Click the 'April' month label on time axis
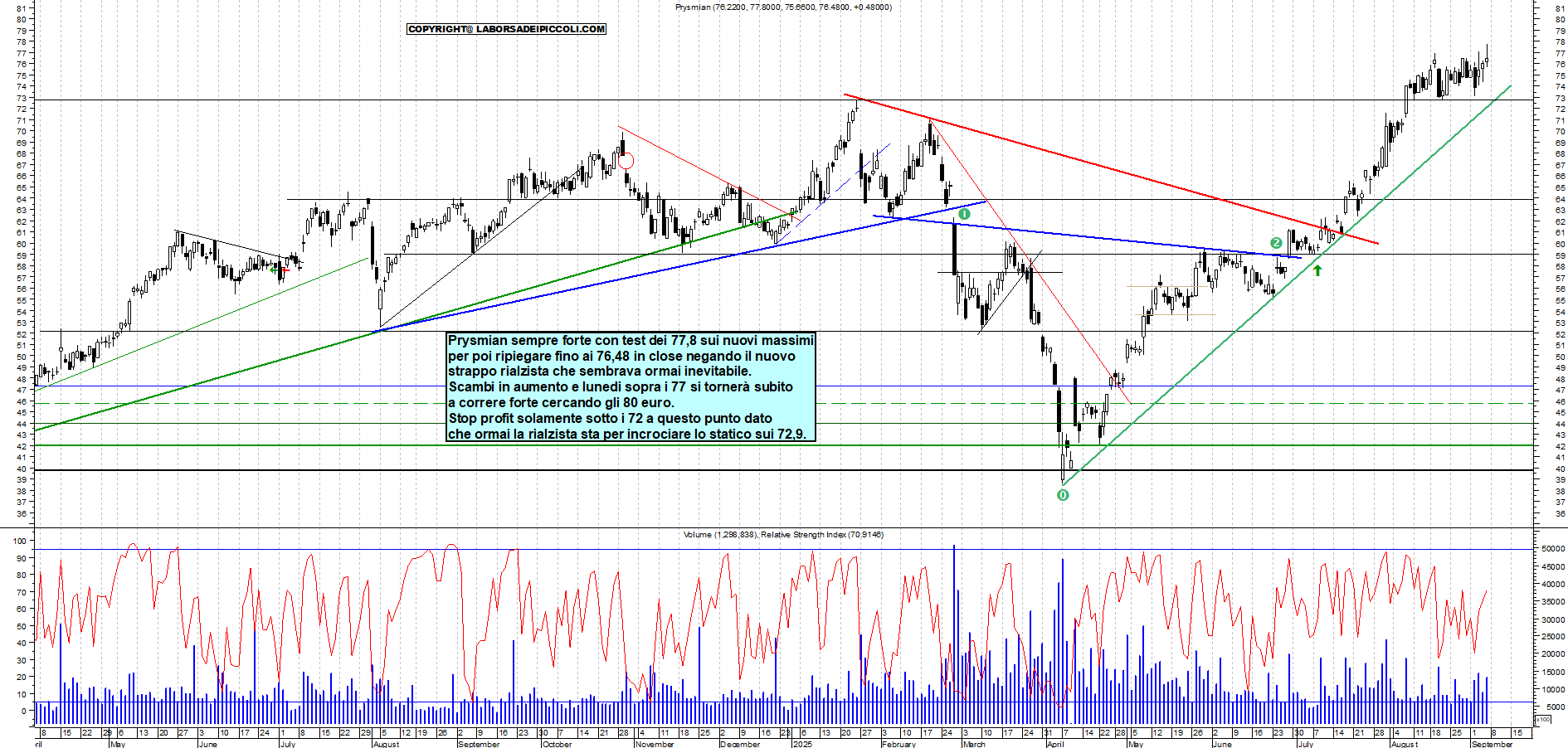 click(1055, 744)
